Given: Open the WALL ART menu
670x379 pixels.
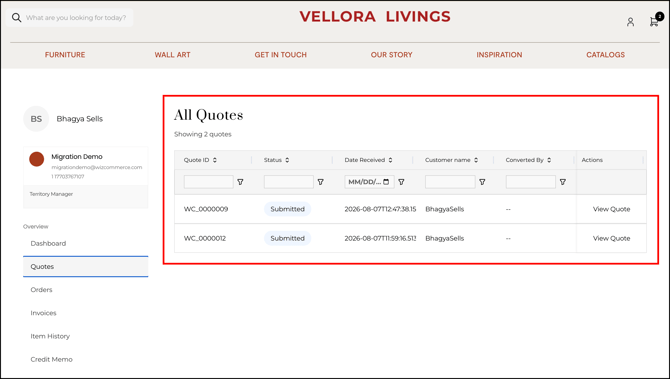Looking at the screenshot, I should point(173,55).
